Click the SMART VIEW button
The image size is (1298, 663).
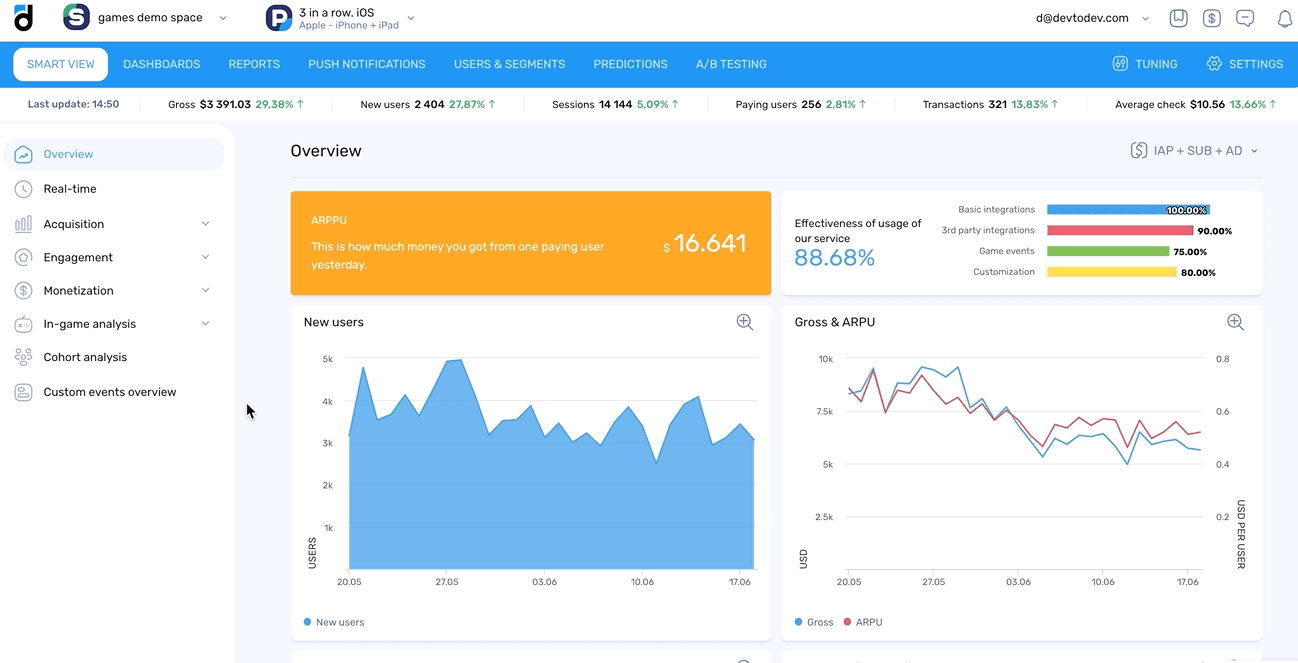[60, 63]
